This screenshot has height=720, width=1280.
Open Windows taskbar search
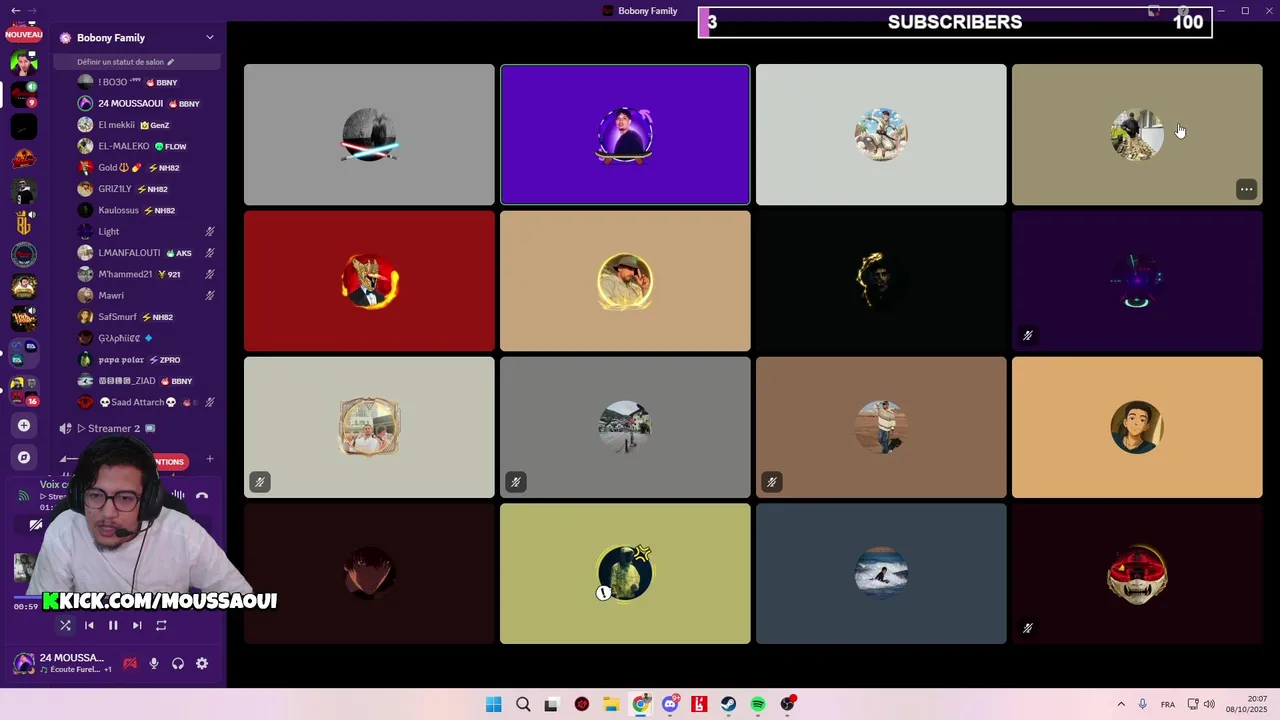523,704
